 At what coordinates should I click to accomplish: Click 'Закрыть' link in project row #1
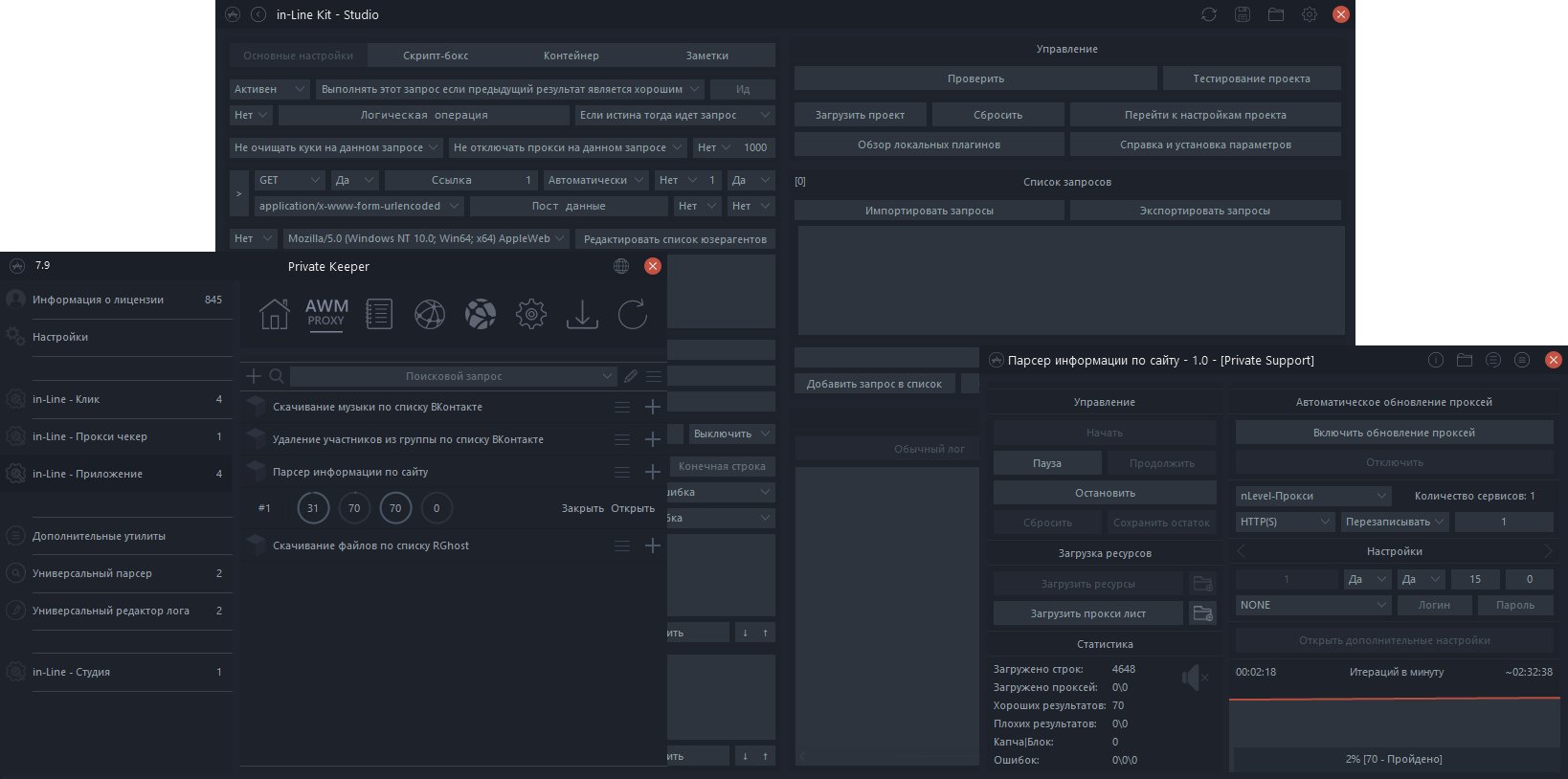(x=582, y=508)
